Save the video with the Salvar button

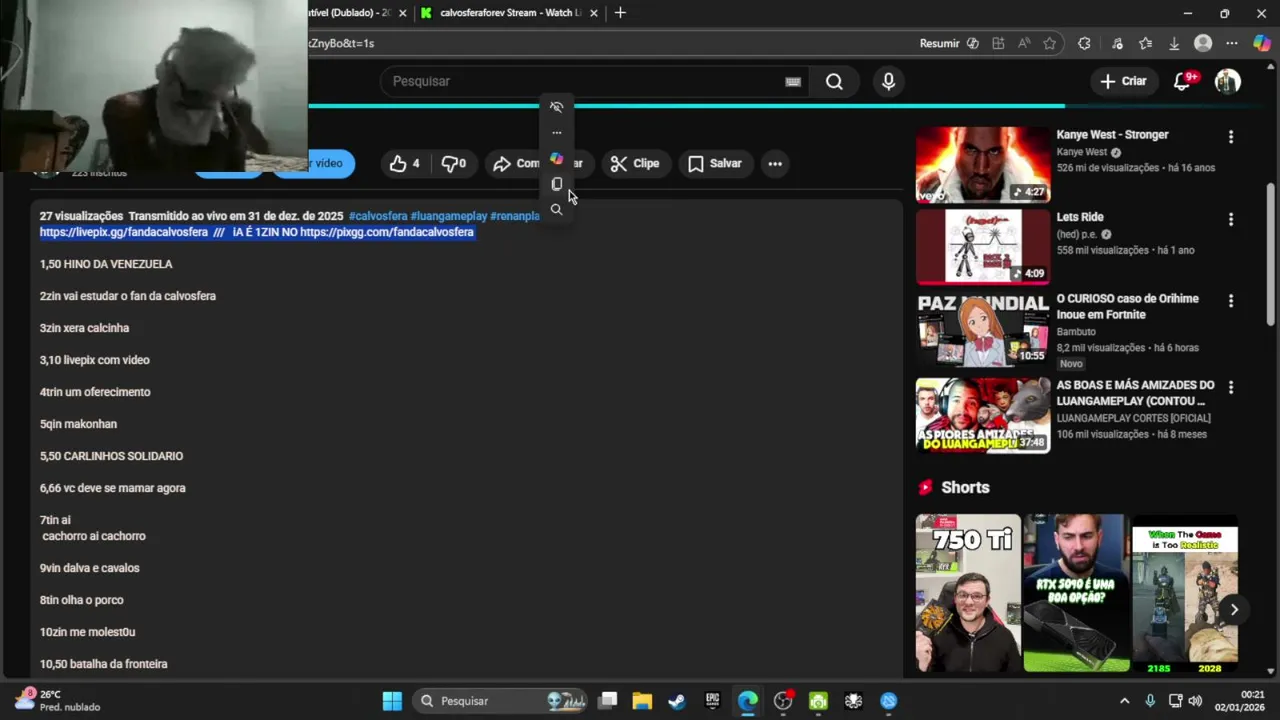pos(715,164)
